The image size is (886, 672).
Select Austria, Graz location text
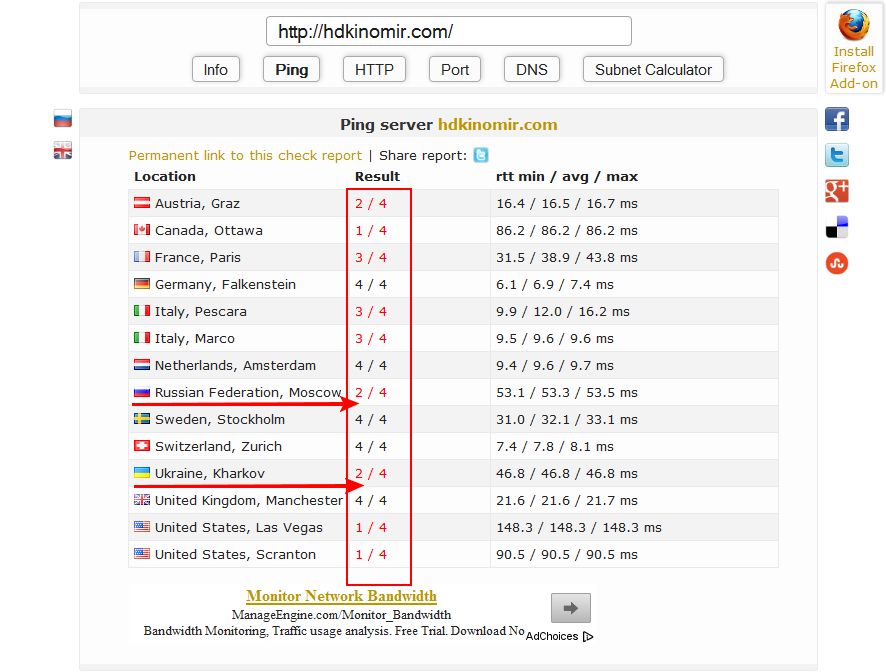pyautogui.click(x=197, y=203)
